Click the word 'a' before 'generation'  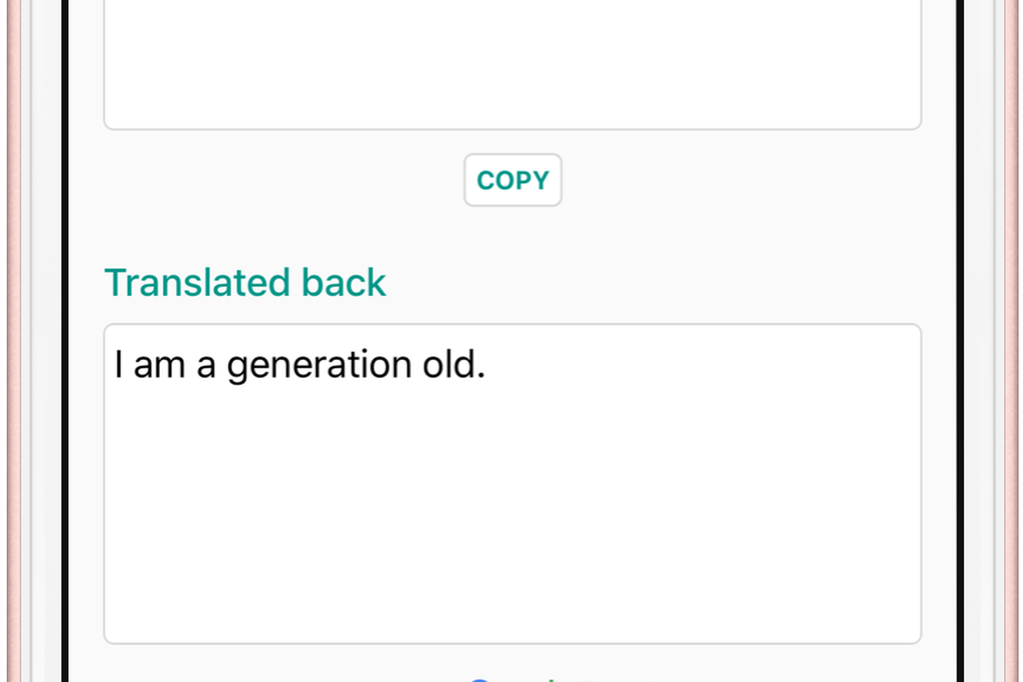pyautogui.click(x=206, y=367)
